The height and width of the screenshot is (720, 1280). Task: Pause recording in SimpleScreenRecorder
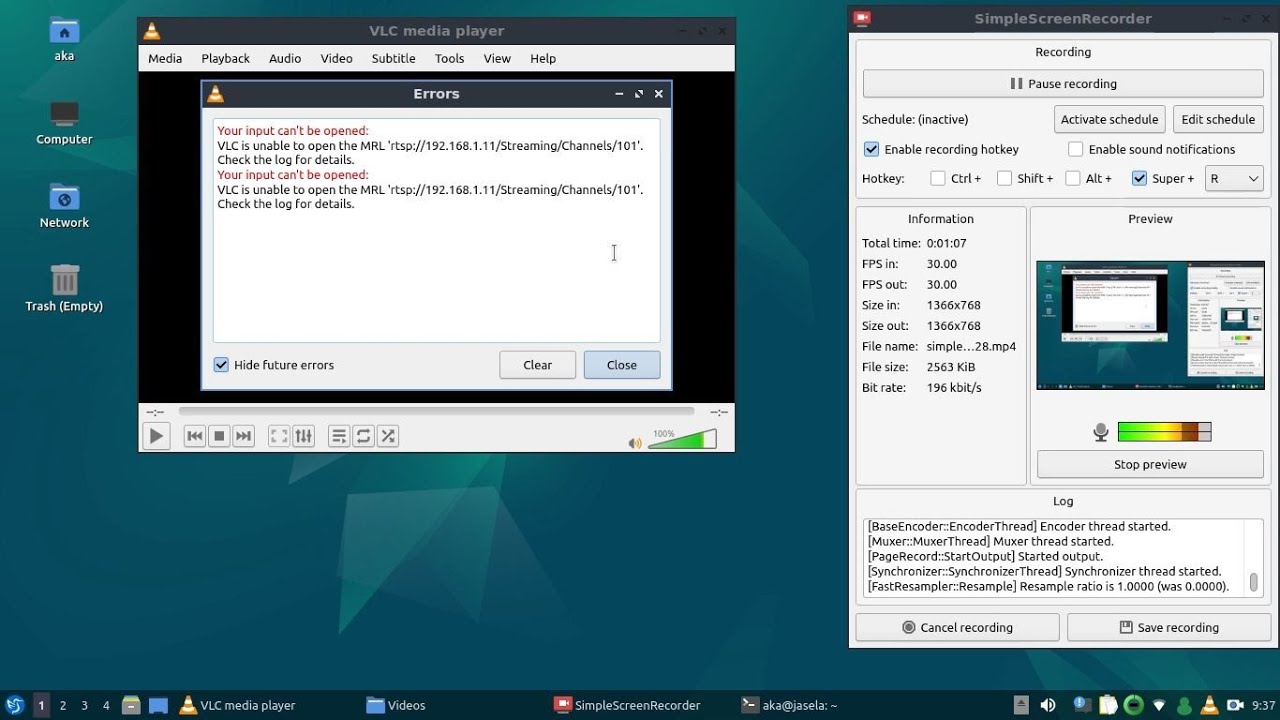pyautogui.click(x=1063, y=84)
